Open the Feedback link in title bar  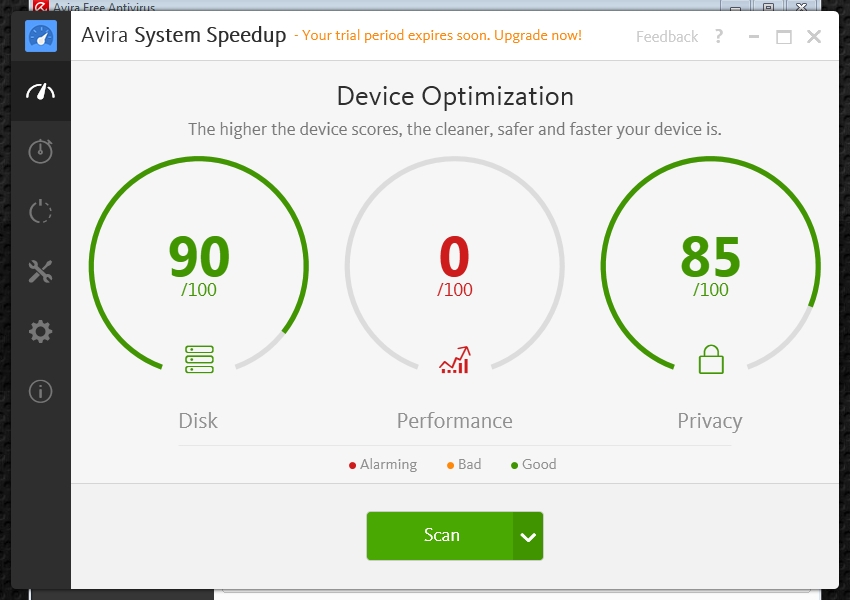click(667, 36)
